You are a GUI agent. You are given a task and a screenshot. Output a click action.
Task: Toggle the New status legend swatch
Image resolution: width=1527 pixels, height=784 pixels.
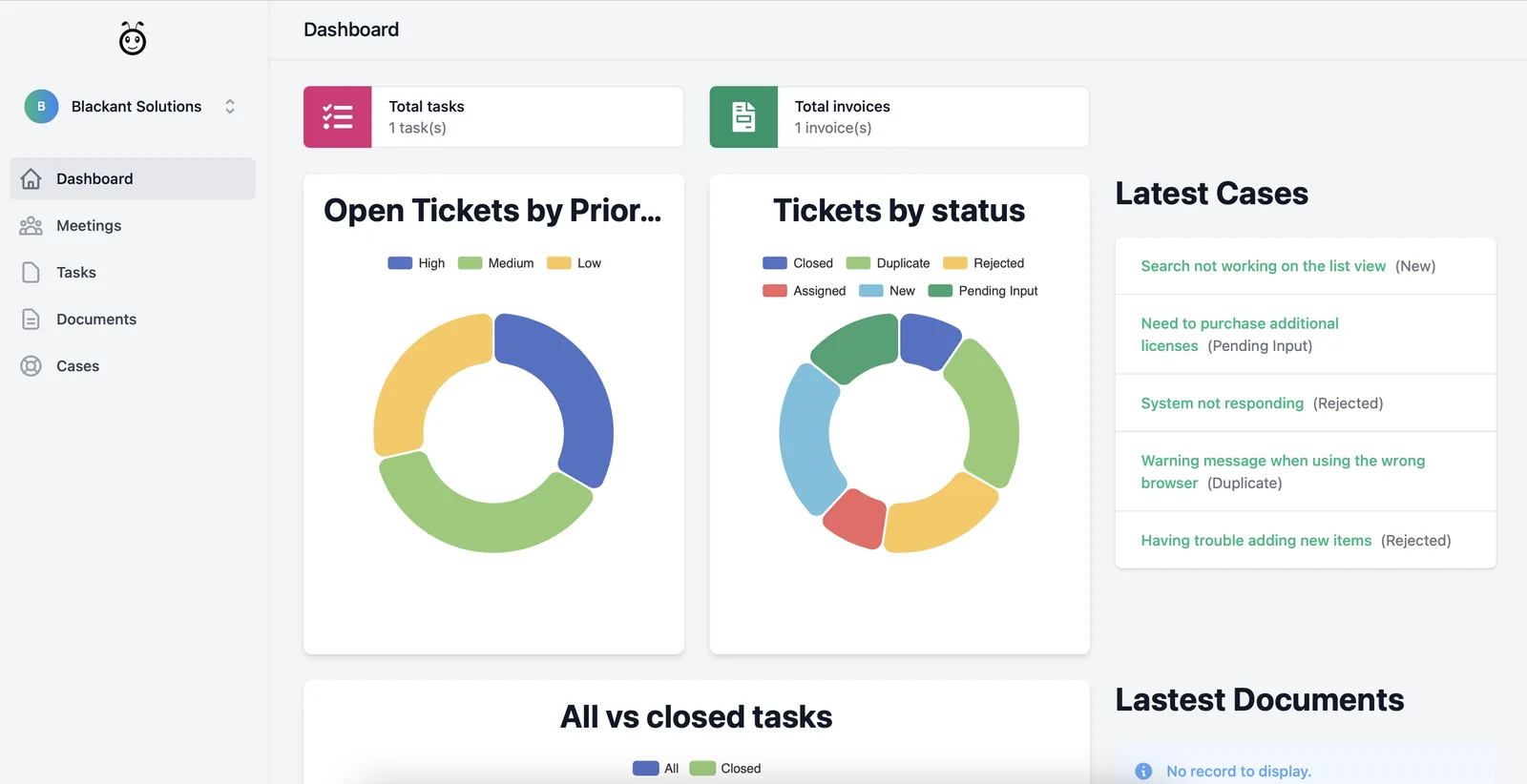coord(870,291)
